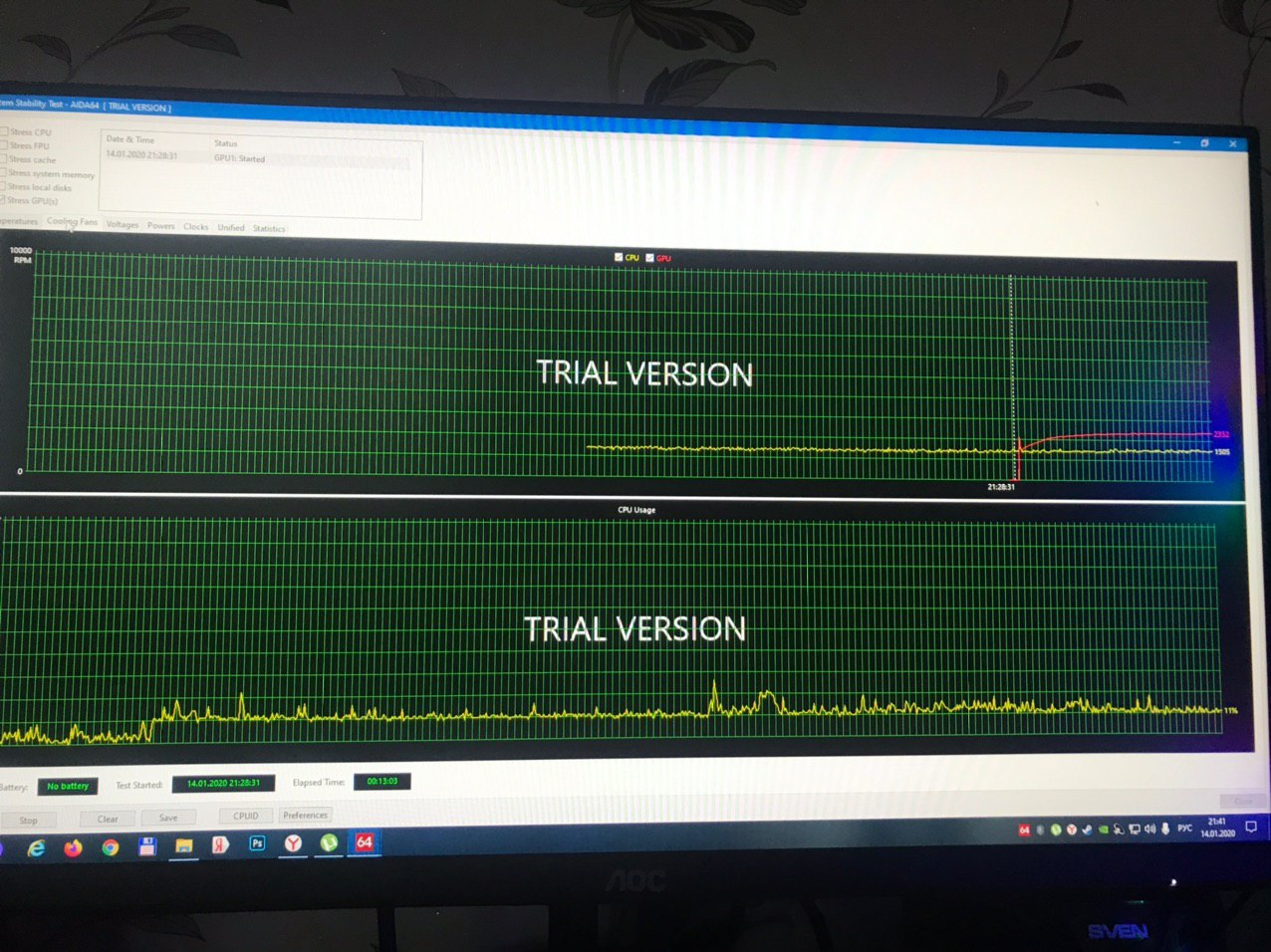
Task: Restore the AIDA64 window size
Action: point(1204,142)
